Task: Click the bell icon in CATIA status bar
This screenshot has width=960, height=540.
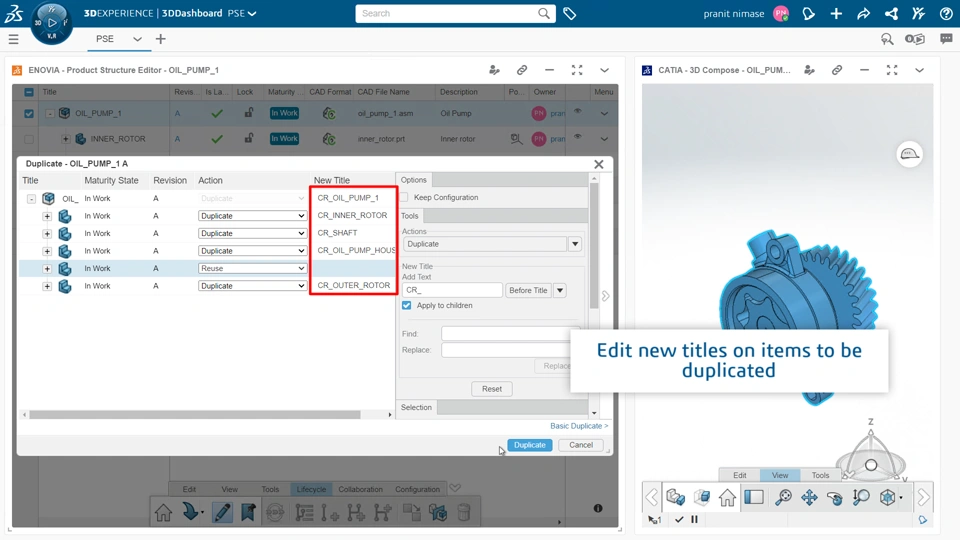Action: pyautogui.click(x=923, y=520)
